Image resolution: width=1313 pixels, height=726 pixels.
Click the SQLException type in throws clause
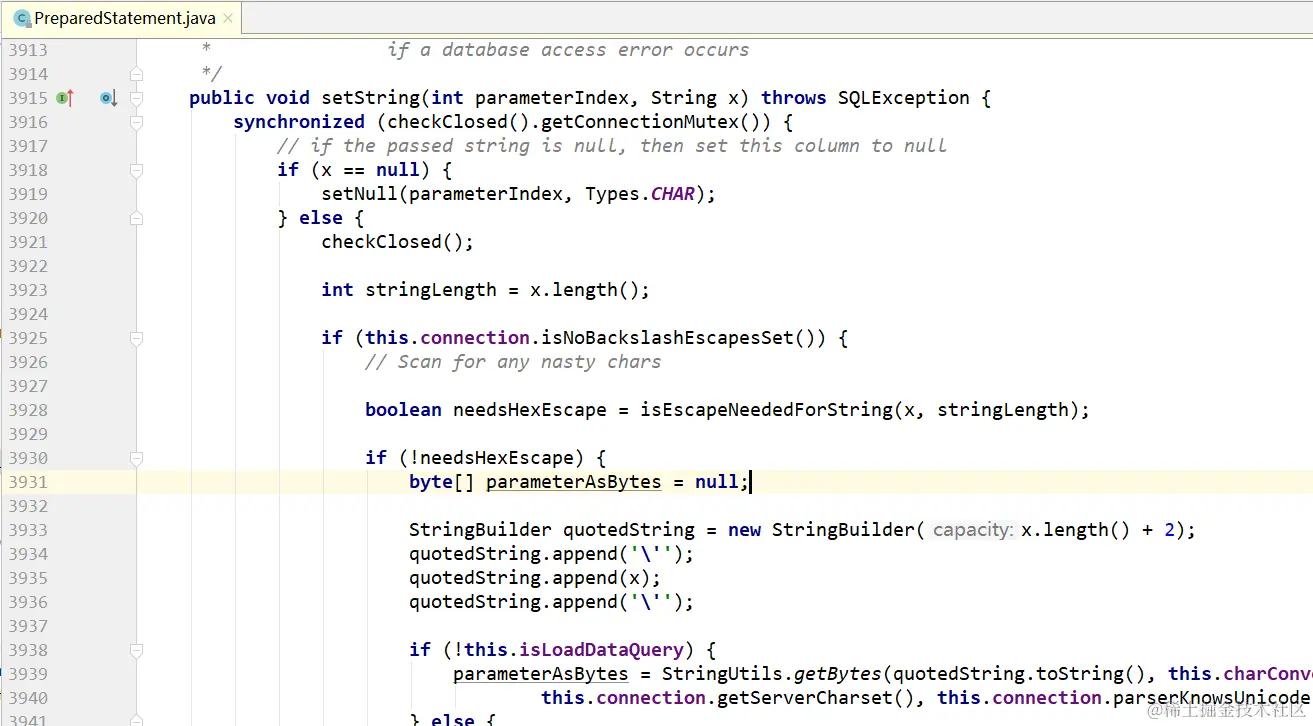(904, 98)
